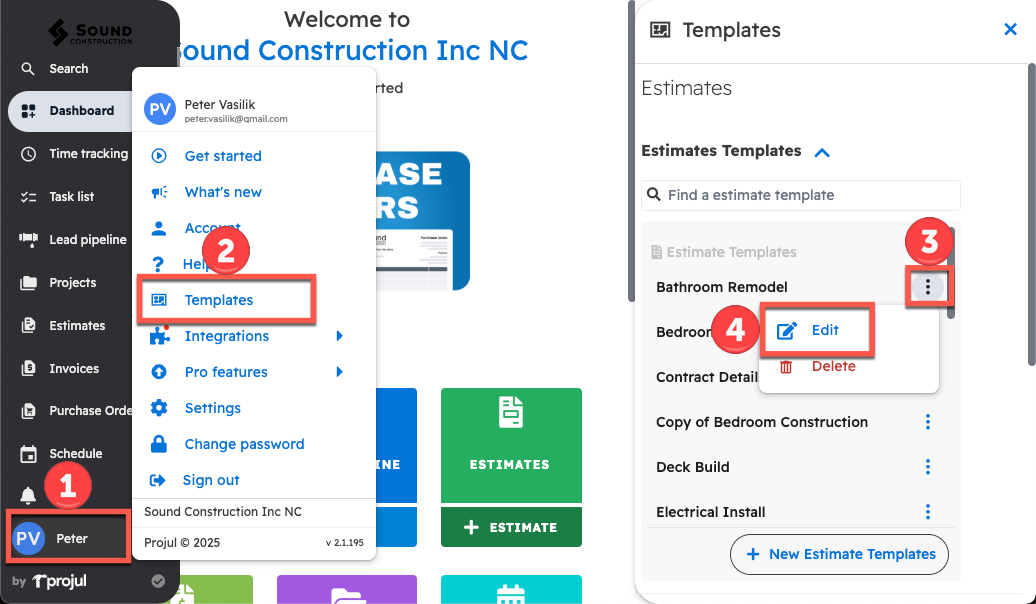Screen dimensions: 1036x604
Task: Type in the Find a estimate template field
Action: pos(810,195)
